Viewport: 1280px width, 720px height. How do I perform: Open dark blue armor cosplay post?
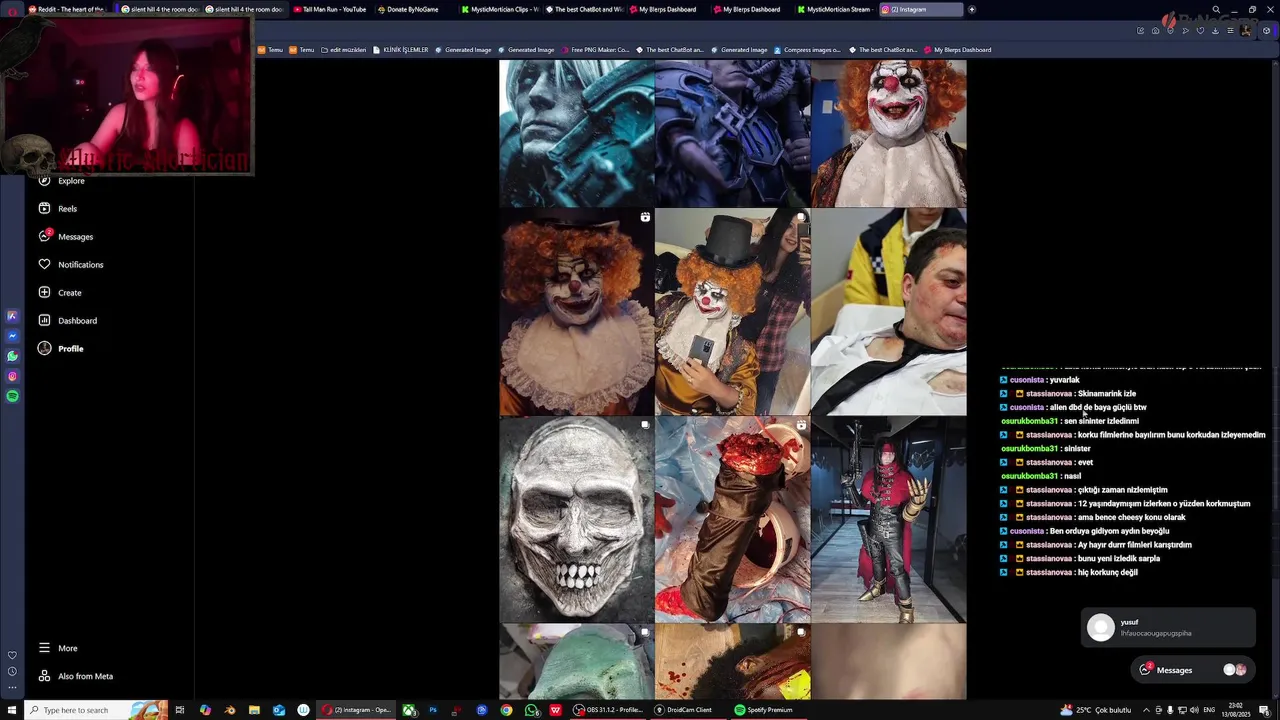(x=733, y=133)
